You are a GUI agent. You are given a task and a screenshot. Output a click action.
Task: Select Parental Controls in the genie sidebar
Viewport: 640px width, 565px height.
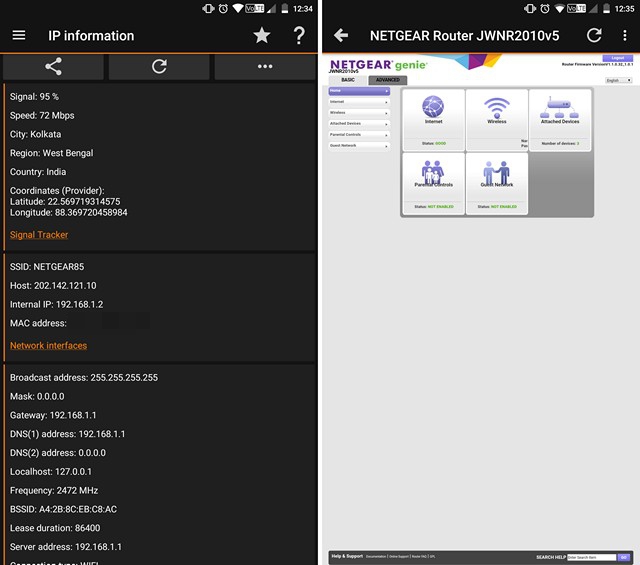tap(359, 135)
